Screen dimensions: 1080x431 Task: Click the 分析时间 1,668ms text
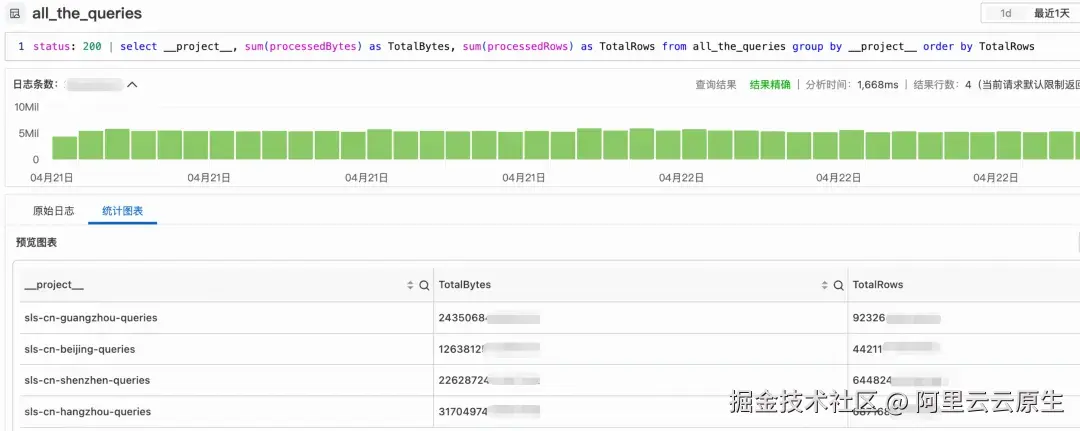pyautogui.click(x=852, y=85)
